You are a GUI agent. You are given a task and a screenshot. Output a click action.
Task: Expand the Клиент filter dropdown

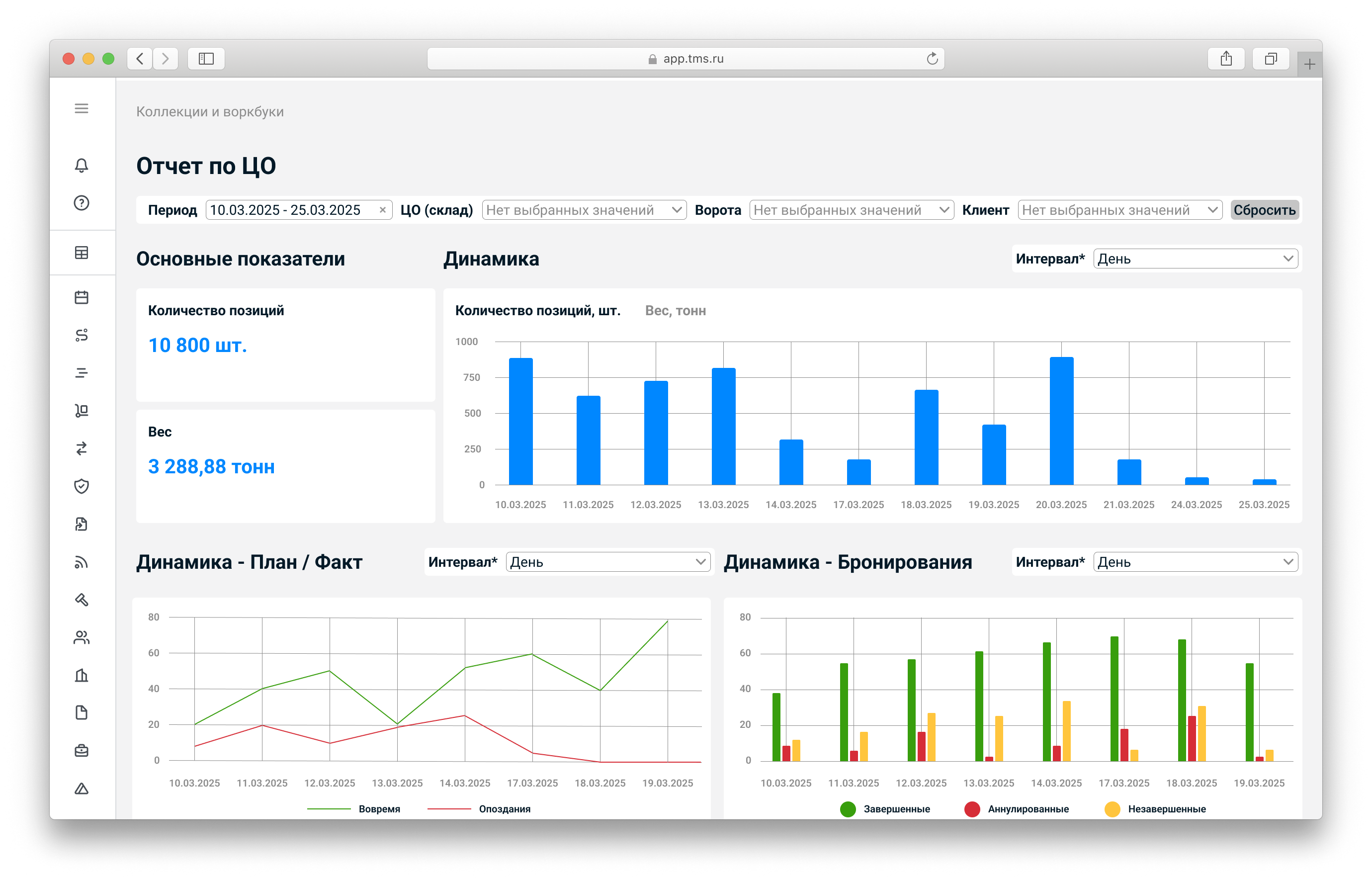(1119, 210)
